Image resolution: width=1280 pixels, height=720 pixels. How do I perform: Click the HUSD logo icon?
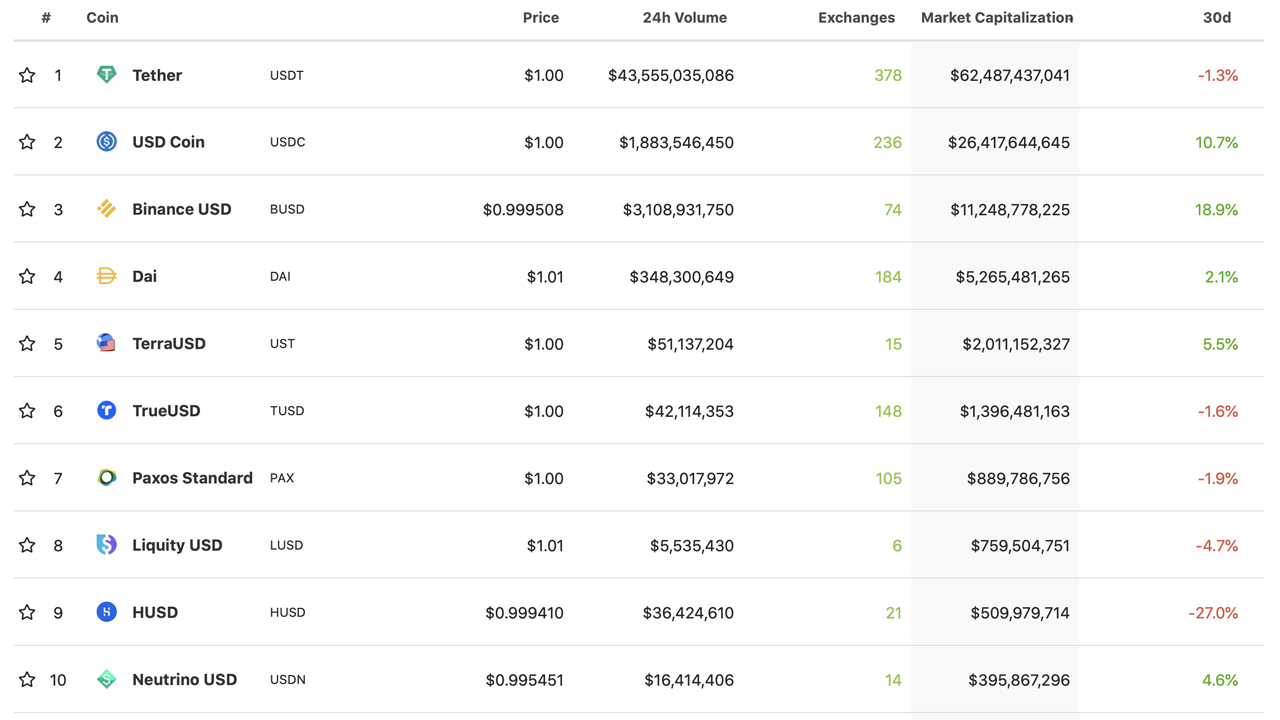coord(106,612)
